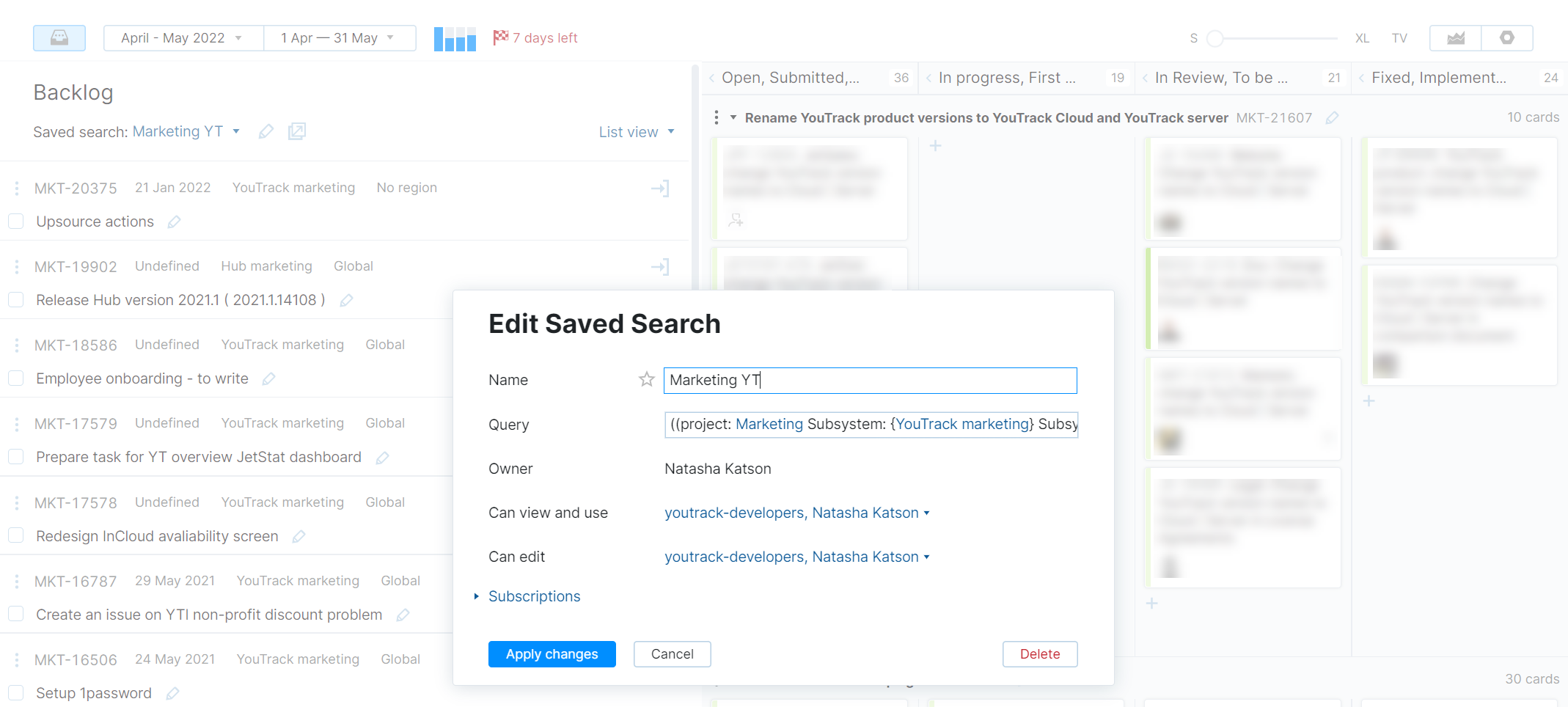The height and width of the screenshot is (707, 1568).
Task: Open the board settings gear icon
Action: pos(1507,37)
